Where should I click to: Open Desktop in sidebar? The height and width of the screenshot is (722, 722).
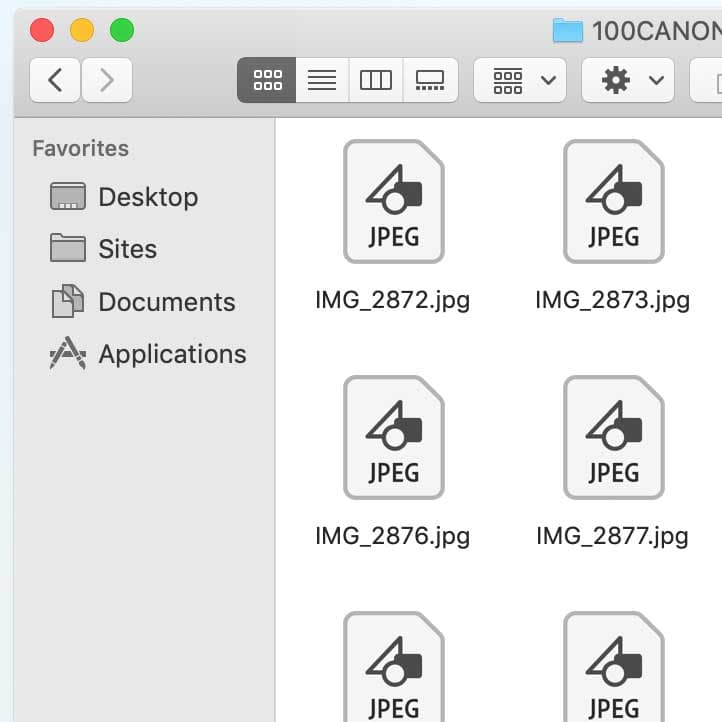click(x=124, y=197)
